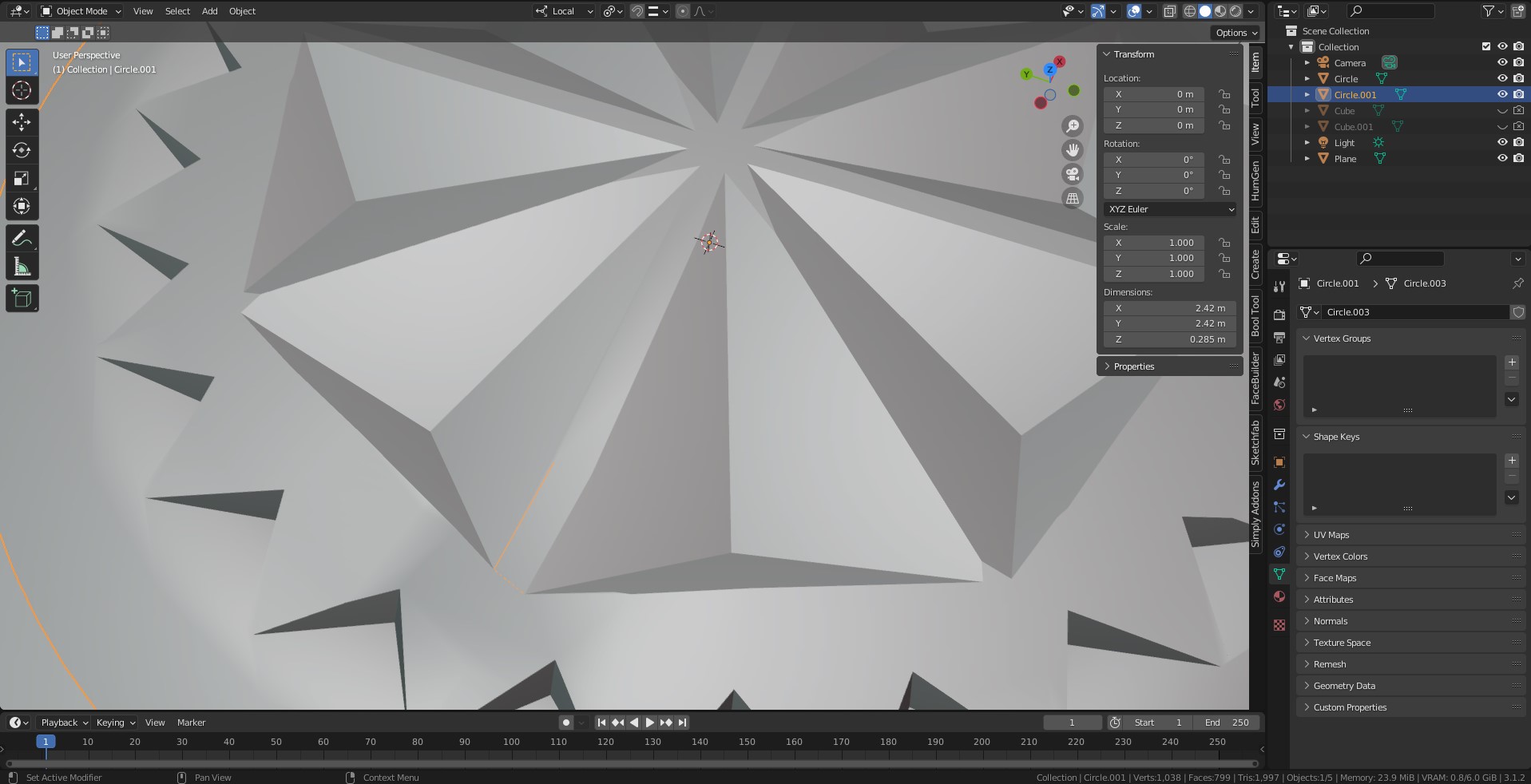Open the timeline Marker menu
1531x784 pixels.
click(191, 723)
